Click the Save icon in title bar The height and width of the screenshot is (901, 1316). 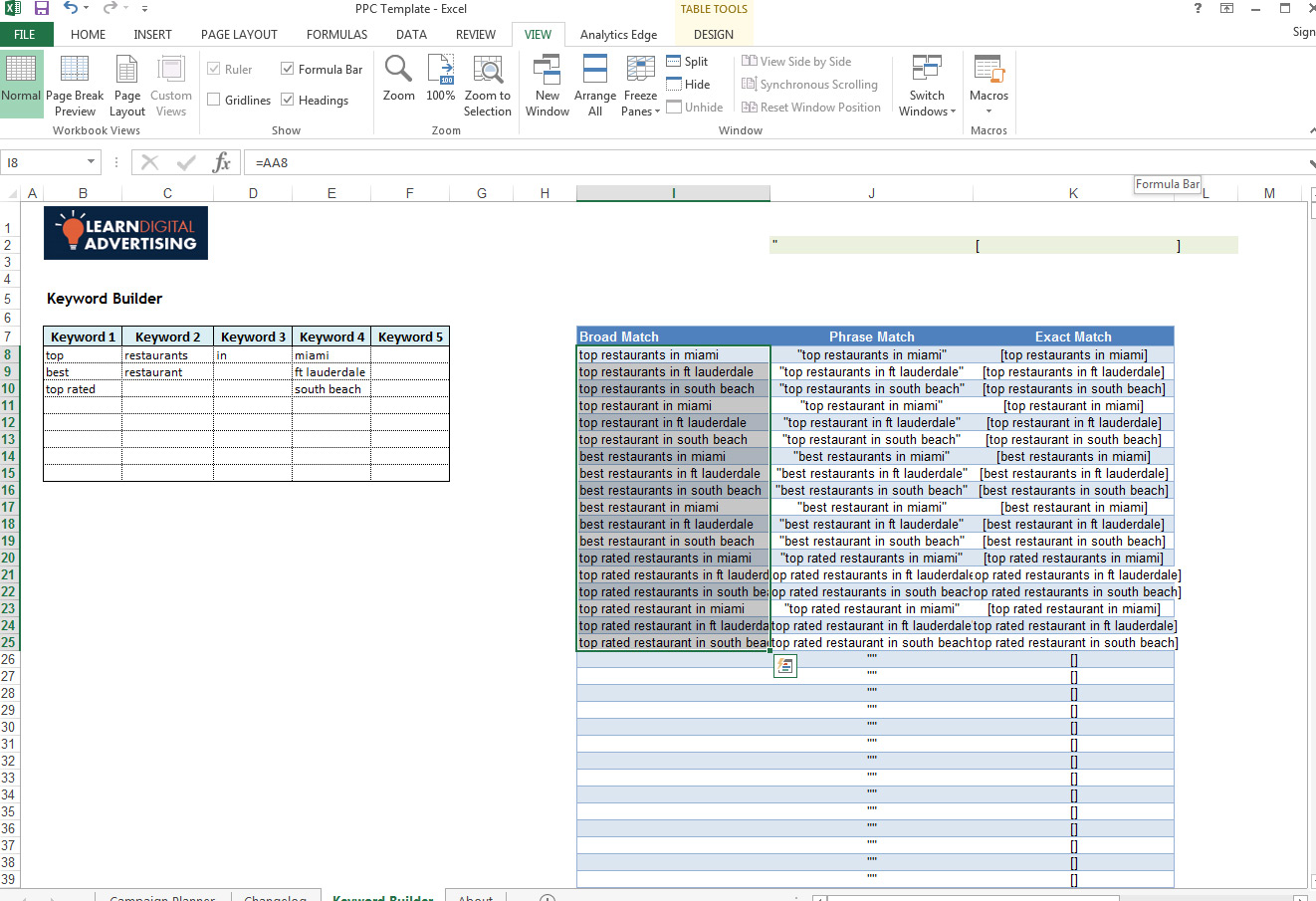click(42, 9)
